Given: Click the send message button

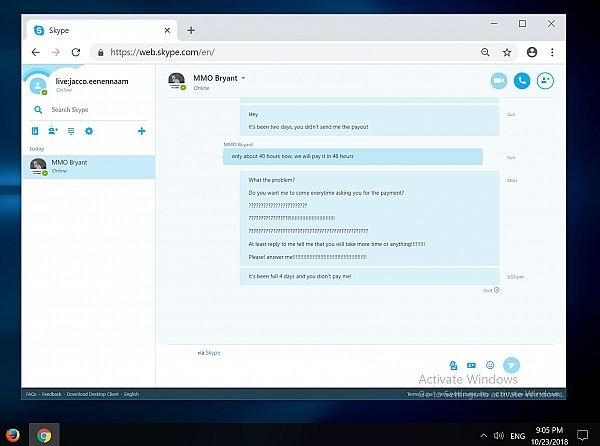Looking at the screenshot, I should click(x=511, y=365).
